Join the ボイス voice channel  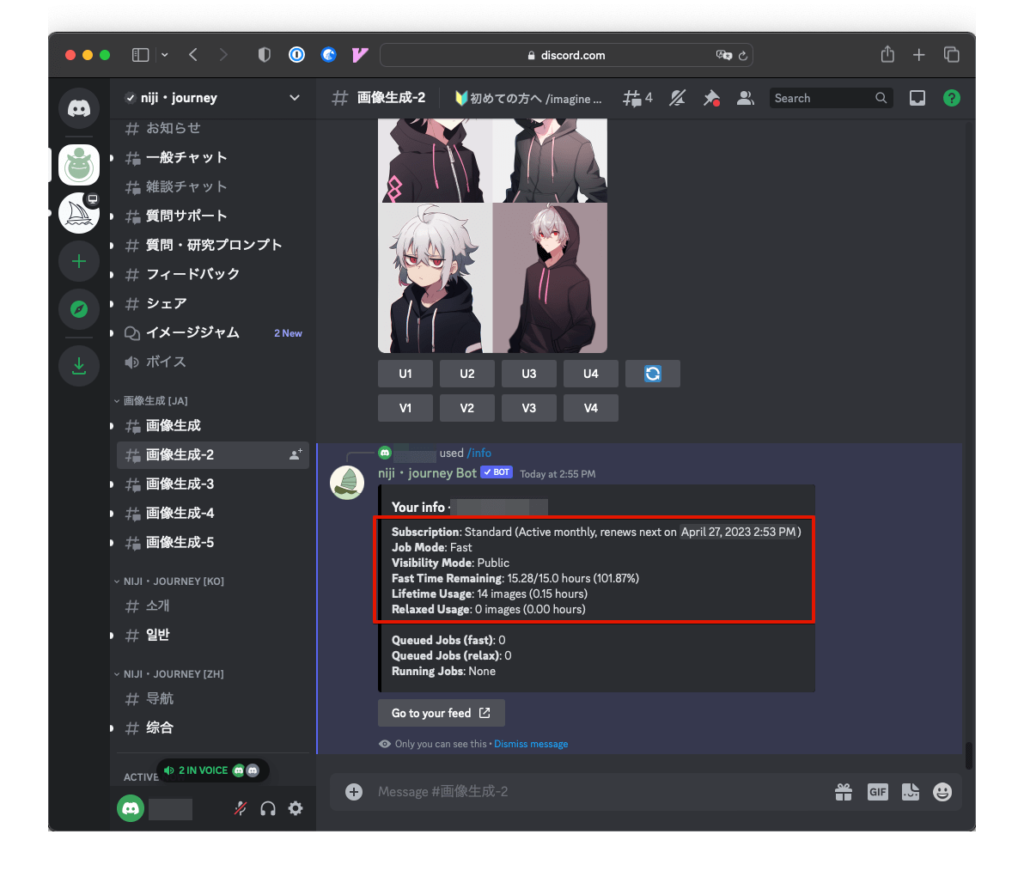pyautogui.click(x=213, y=362)
